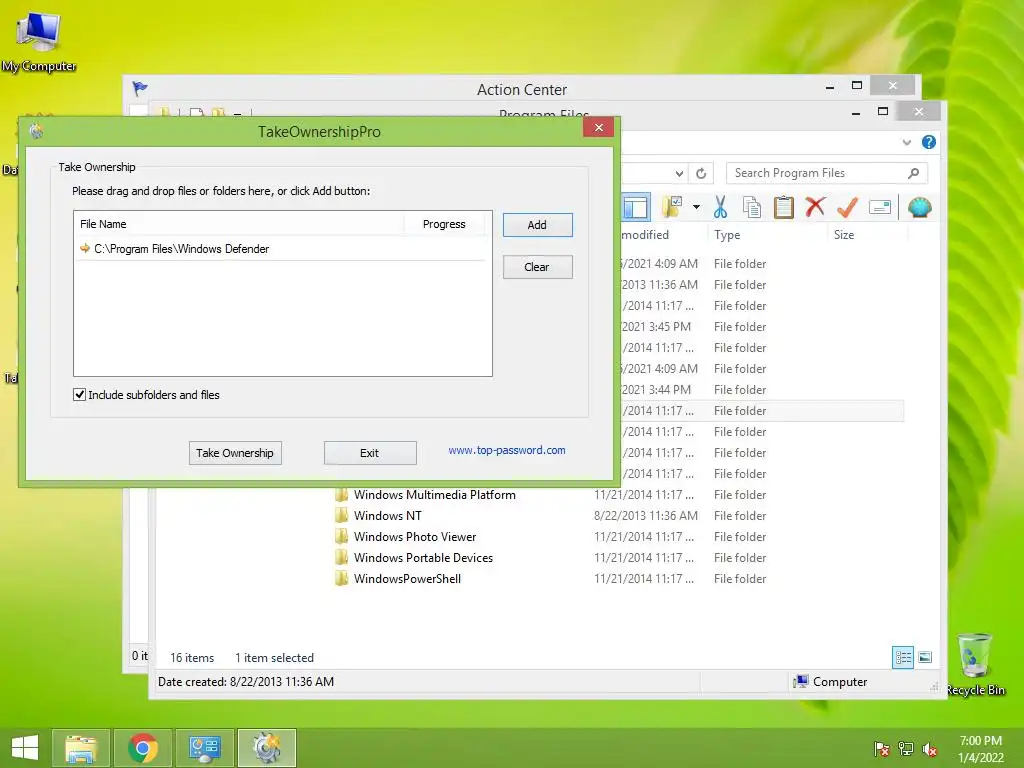
Task: Click the Windows Start button
Action: coord(25,748)
